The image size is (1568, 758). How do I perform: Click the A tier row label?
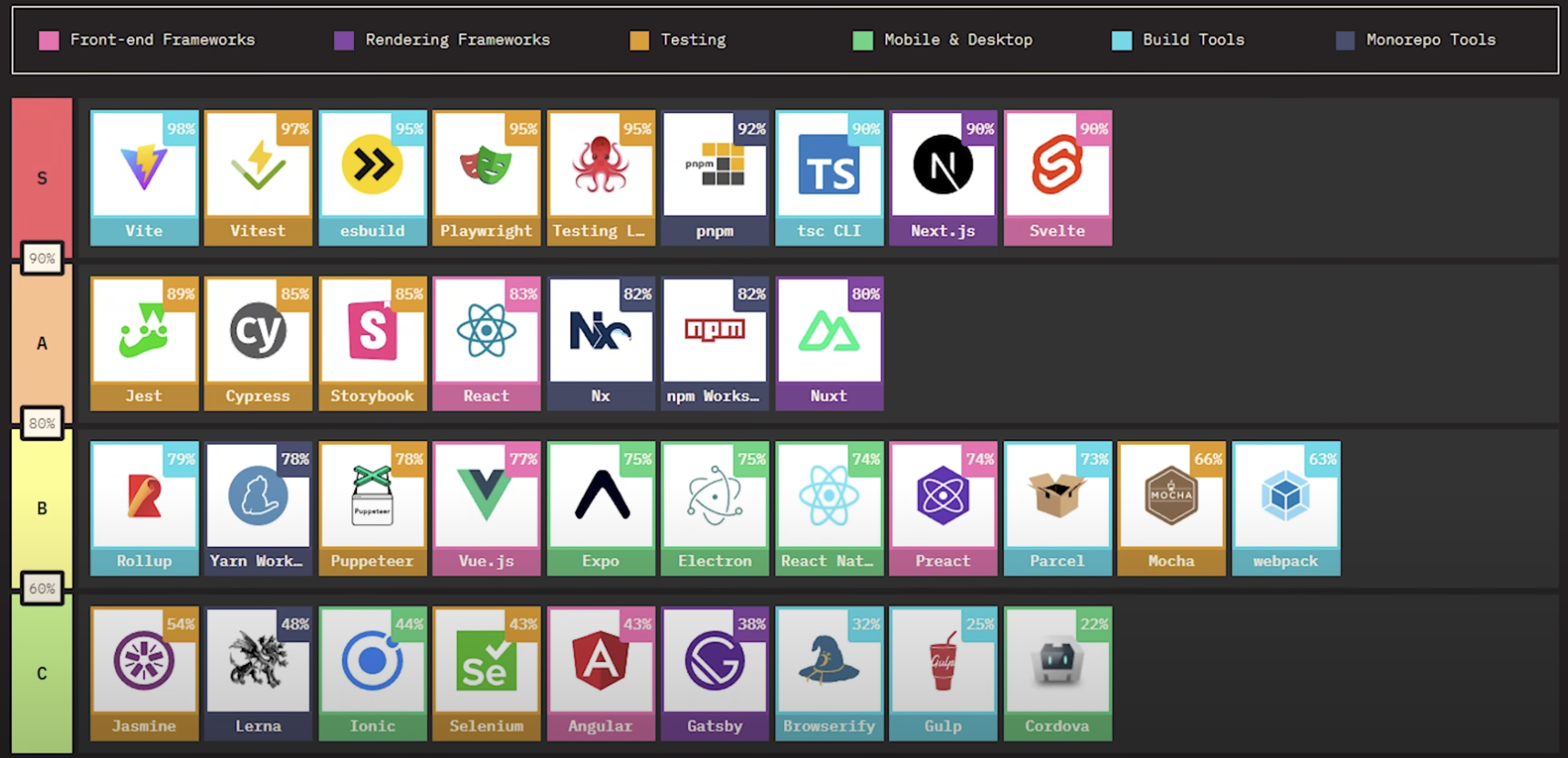click(x=42, y=343)
